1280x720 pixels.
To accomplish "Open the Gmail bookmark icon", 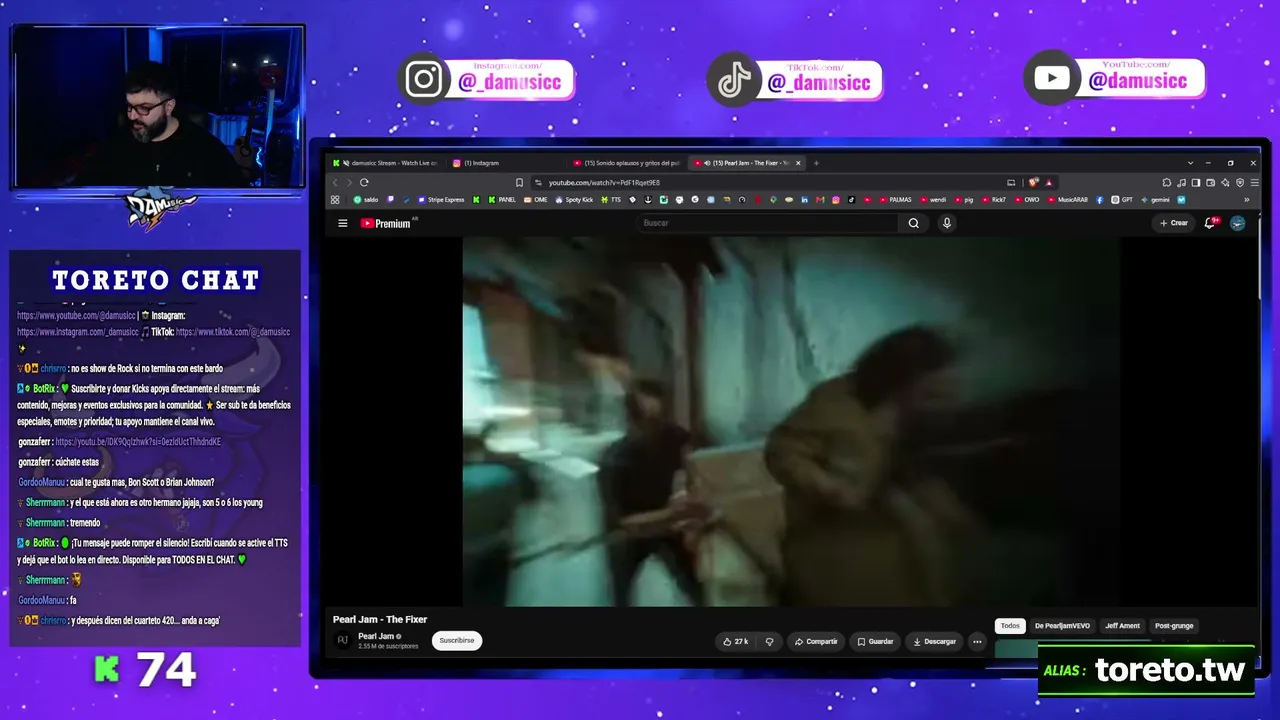I will tap(820, 200).
